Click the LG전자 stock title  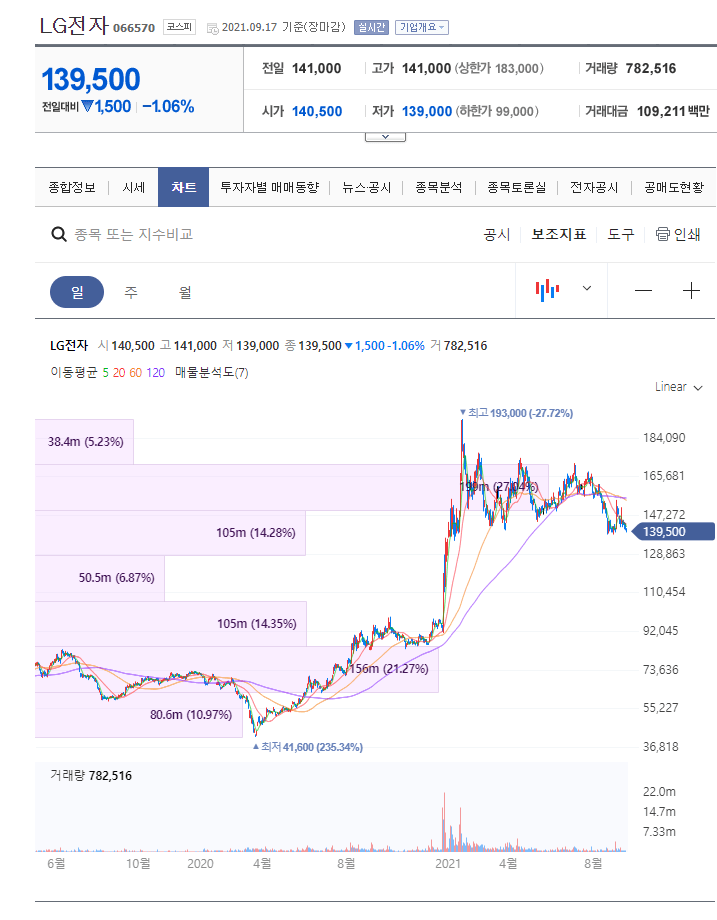[x=74, y=25]
